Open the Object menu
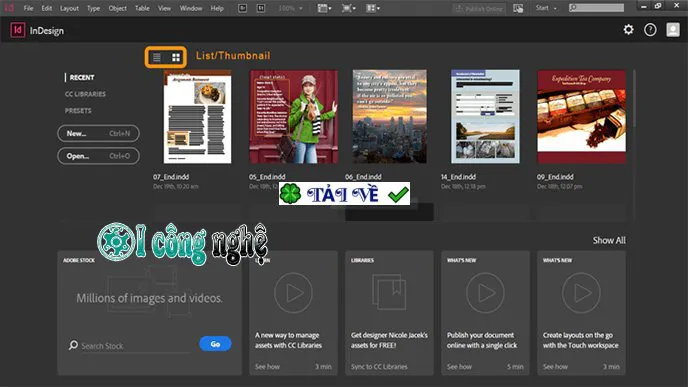This screenshot has width=688, height=387. [118, 8]
